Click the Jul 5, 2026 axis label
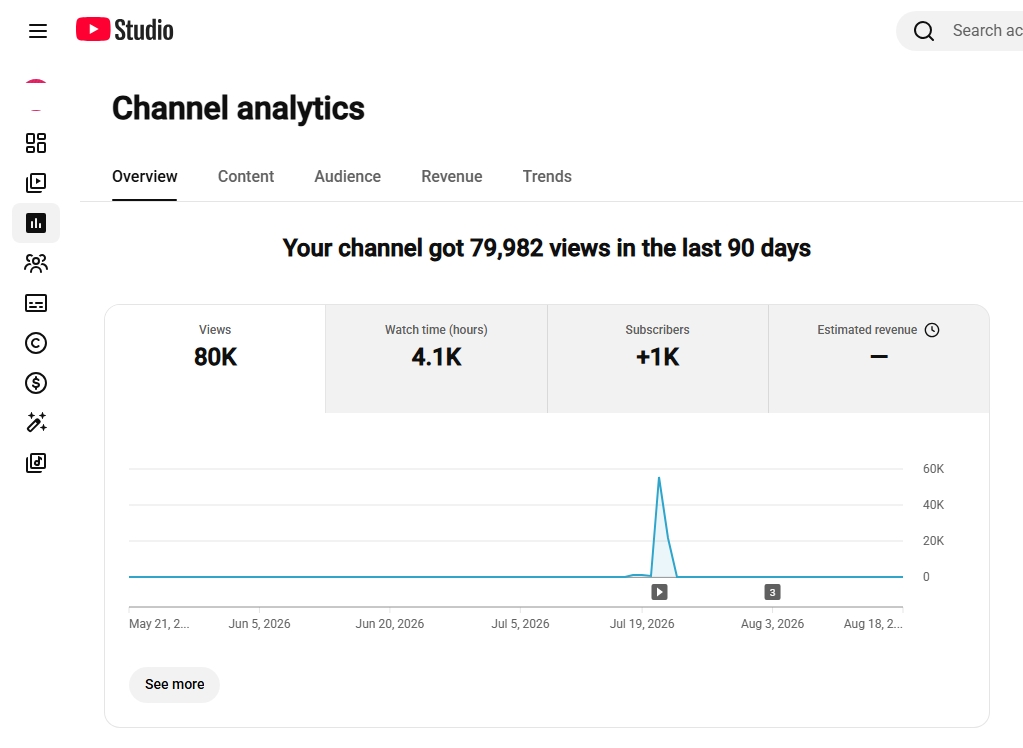Viewport: 1023px width, 748px height. (x=520, y=624)
